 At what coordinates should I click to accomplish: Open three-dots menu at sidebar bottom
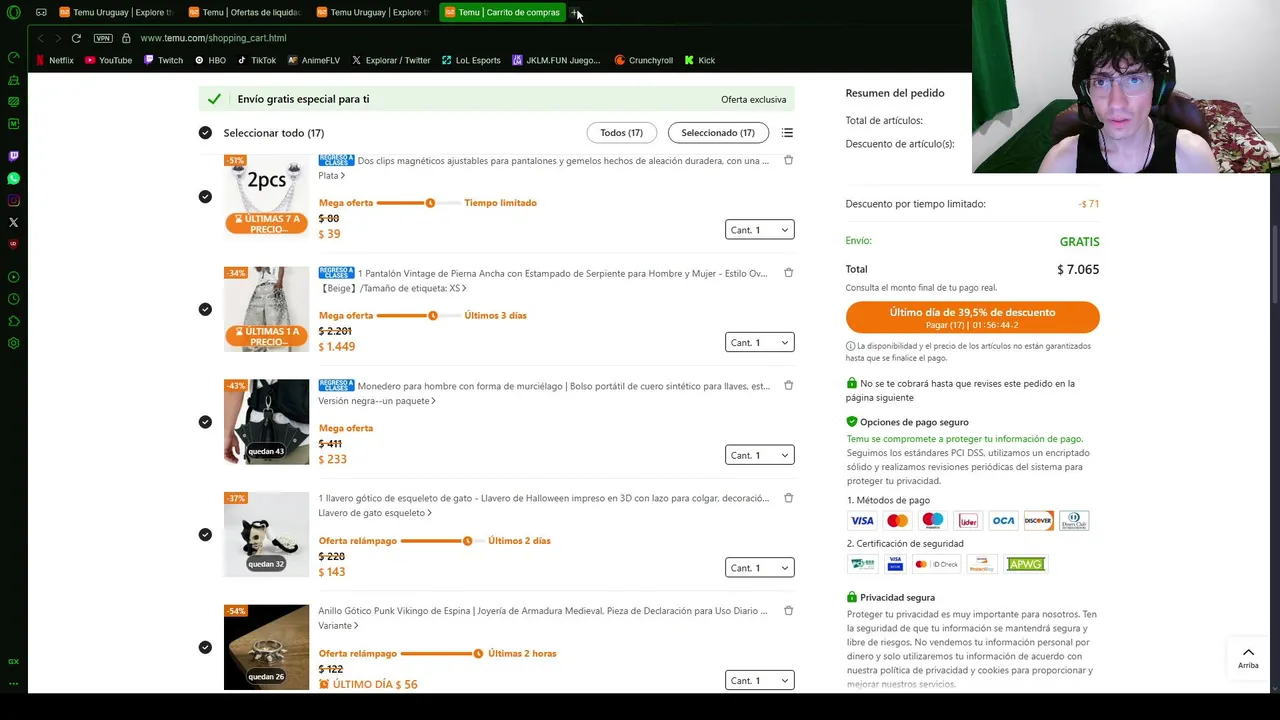tap(13, 684)
